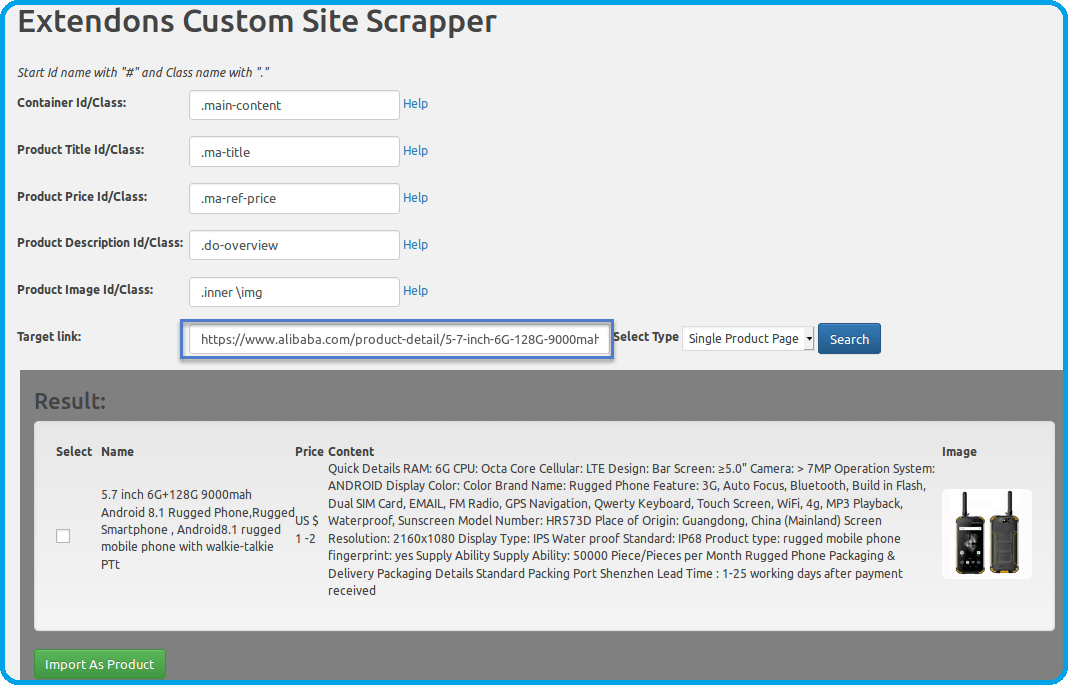Focus the Product Title Id/Class field
Screen dimensions: 1068x685
[294, 152]
